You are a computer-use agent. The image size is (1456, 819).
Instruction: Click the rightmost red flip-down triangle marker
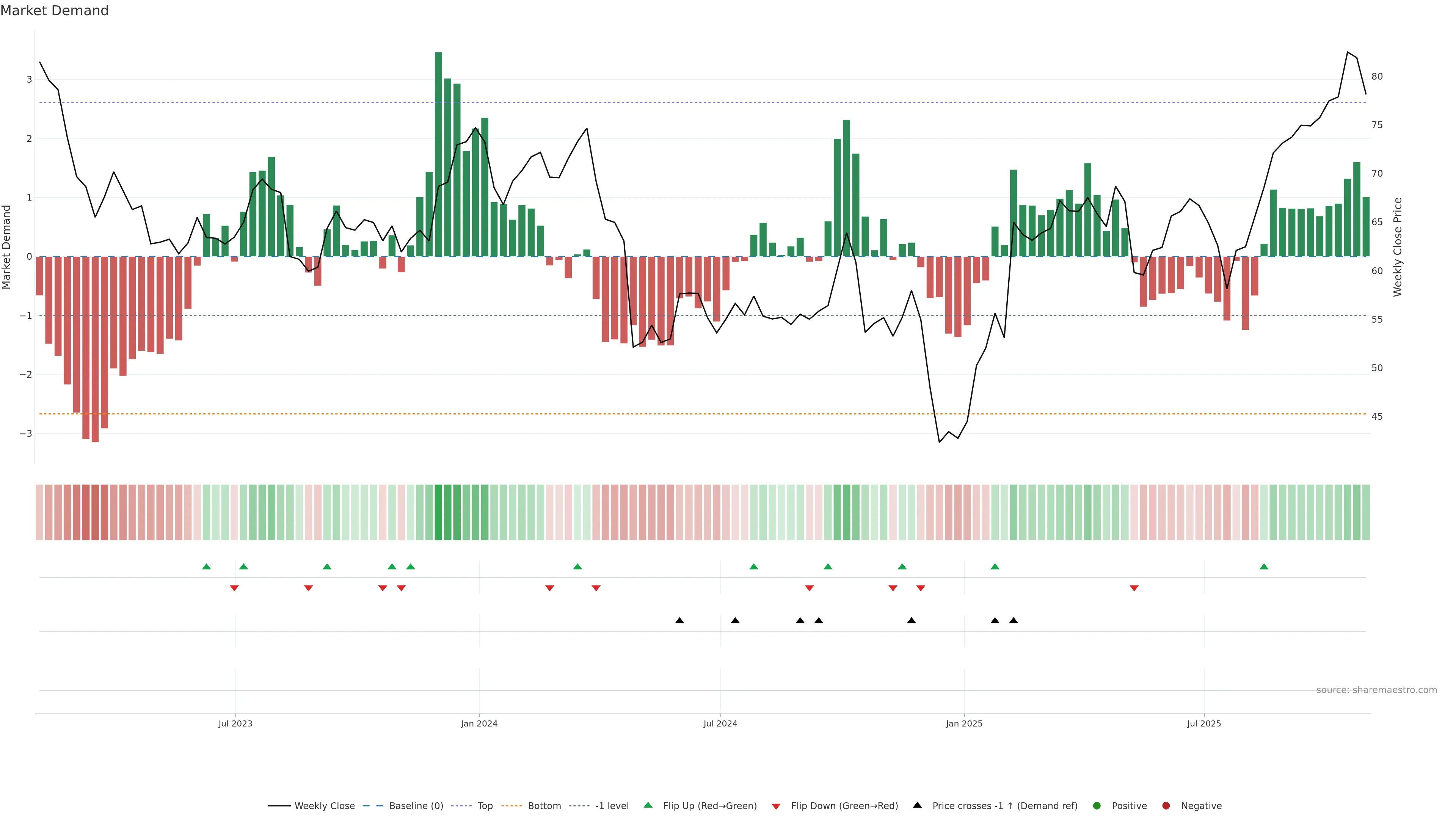[1134, 588]
